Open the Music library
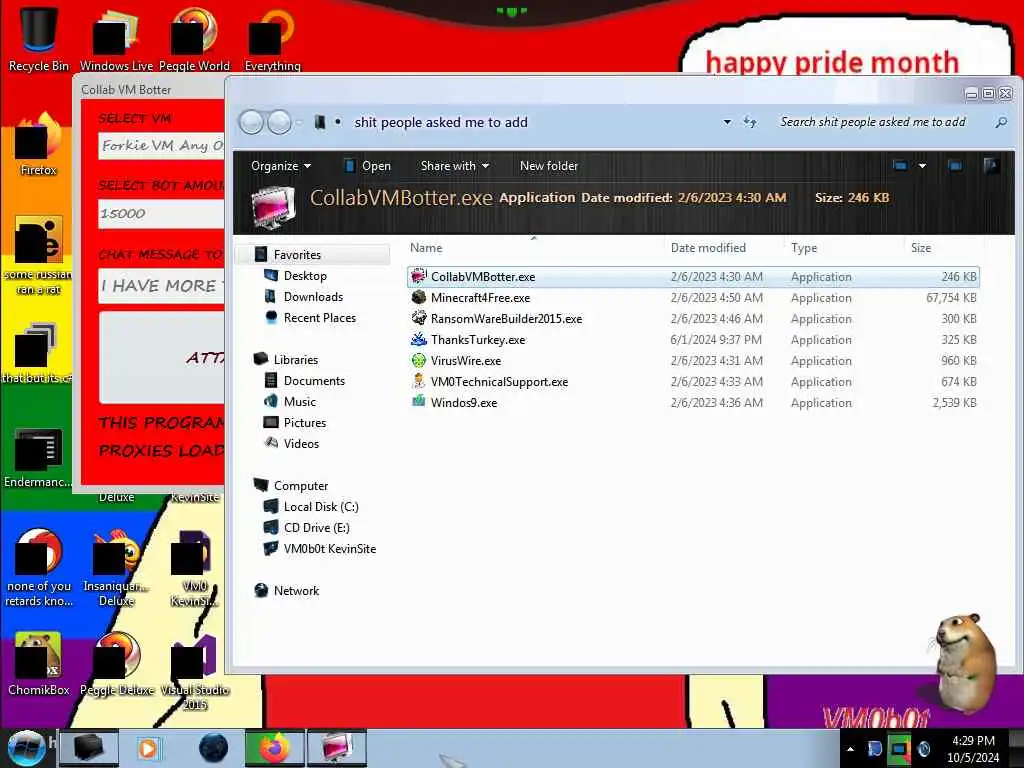 (x=300, y=402)
